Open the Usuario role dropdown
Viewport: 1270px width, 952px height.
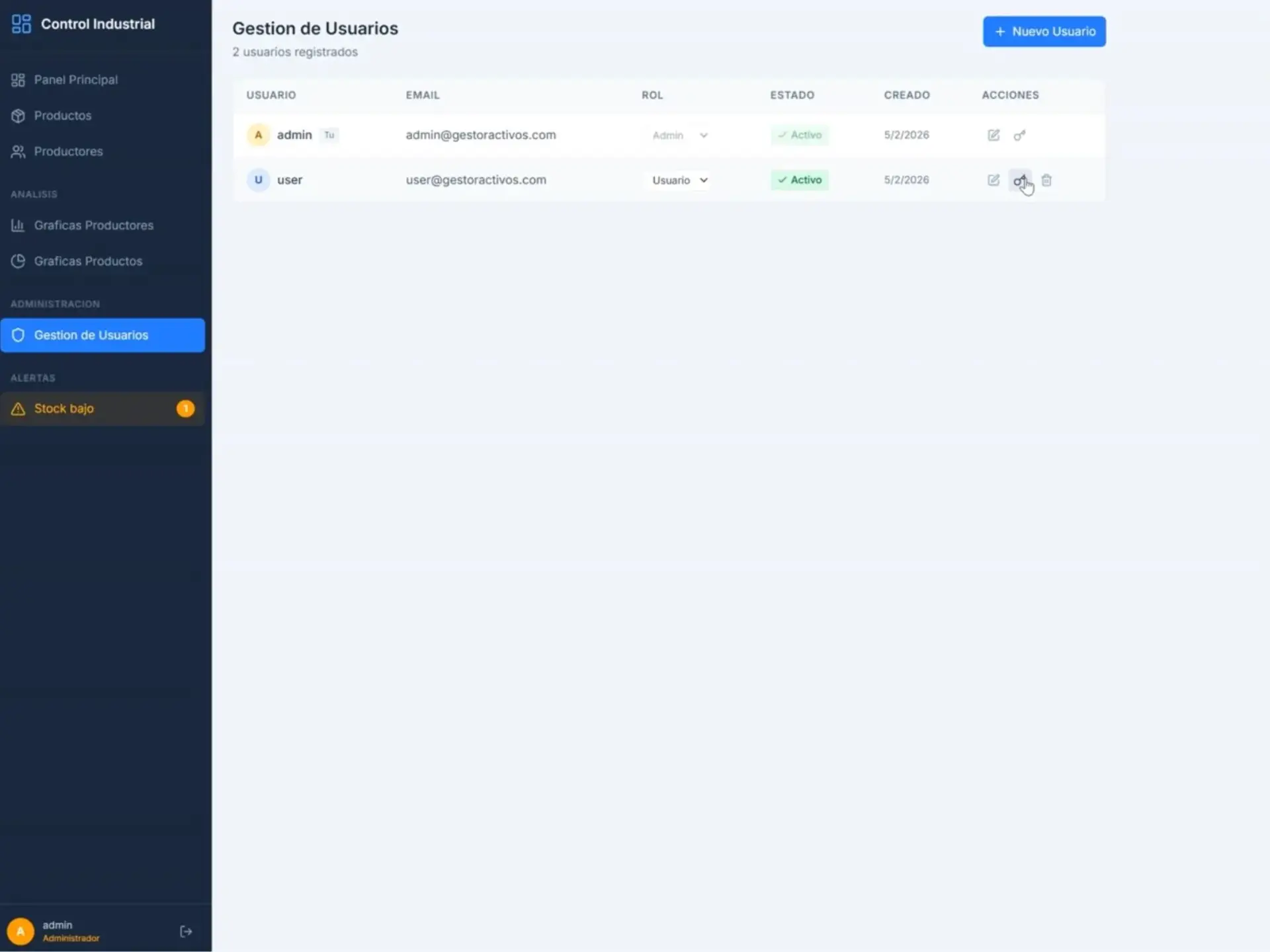coord(679,180)
